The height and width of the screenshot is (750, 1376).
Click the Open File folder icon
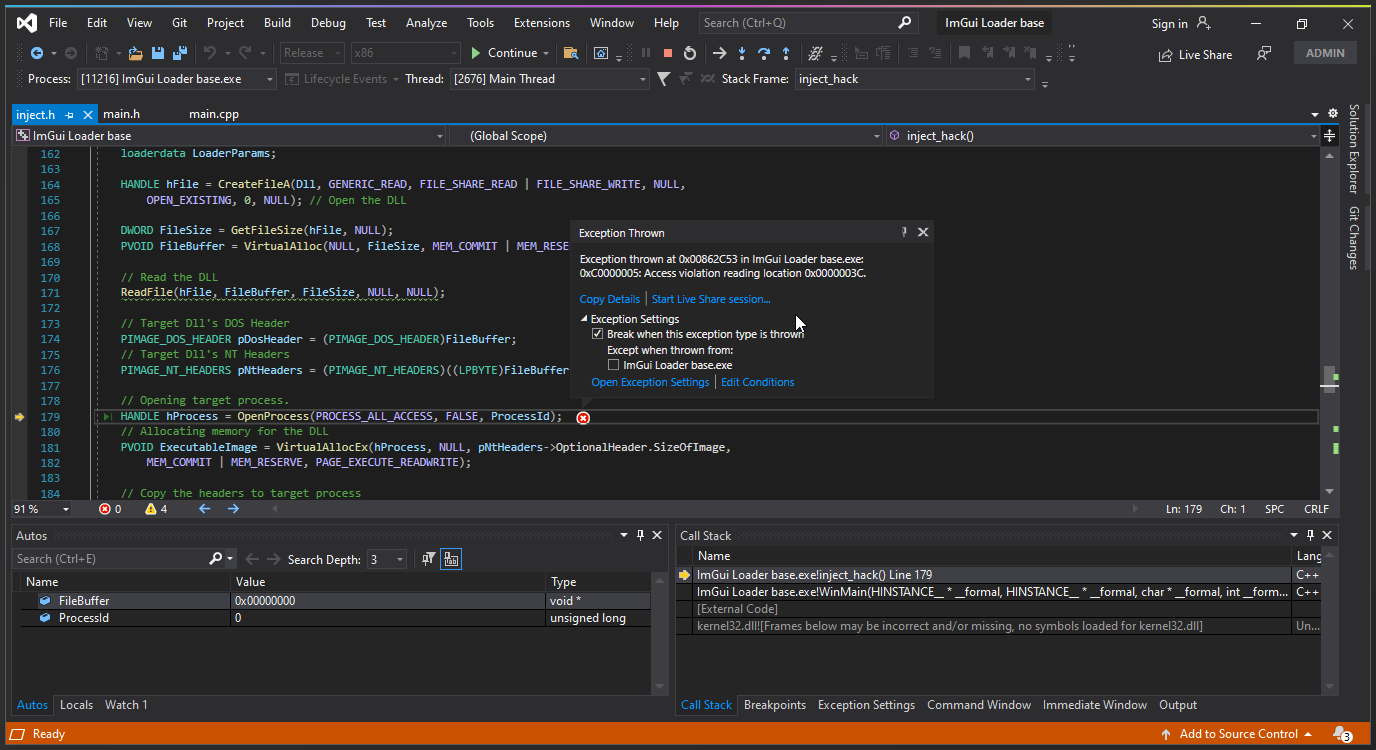134,53
